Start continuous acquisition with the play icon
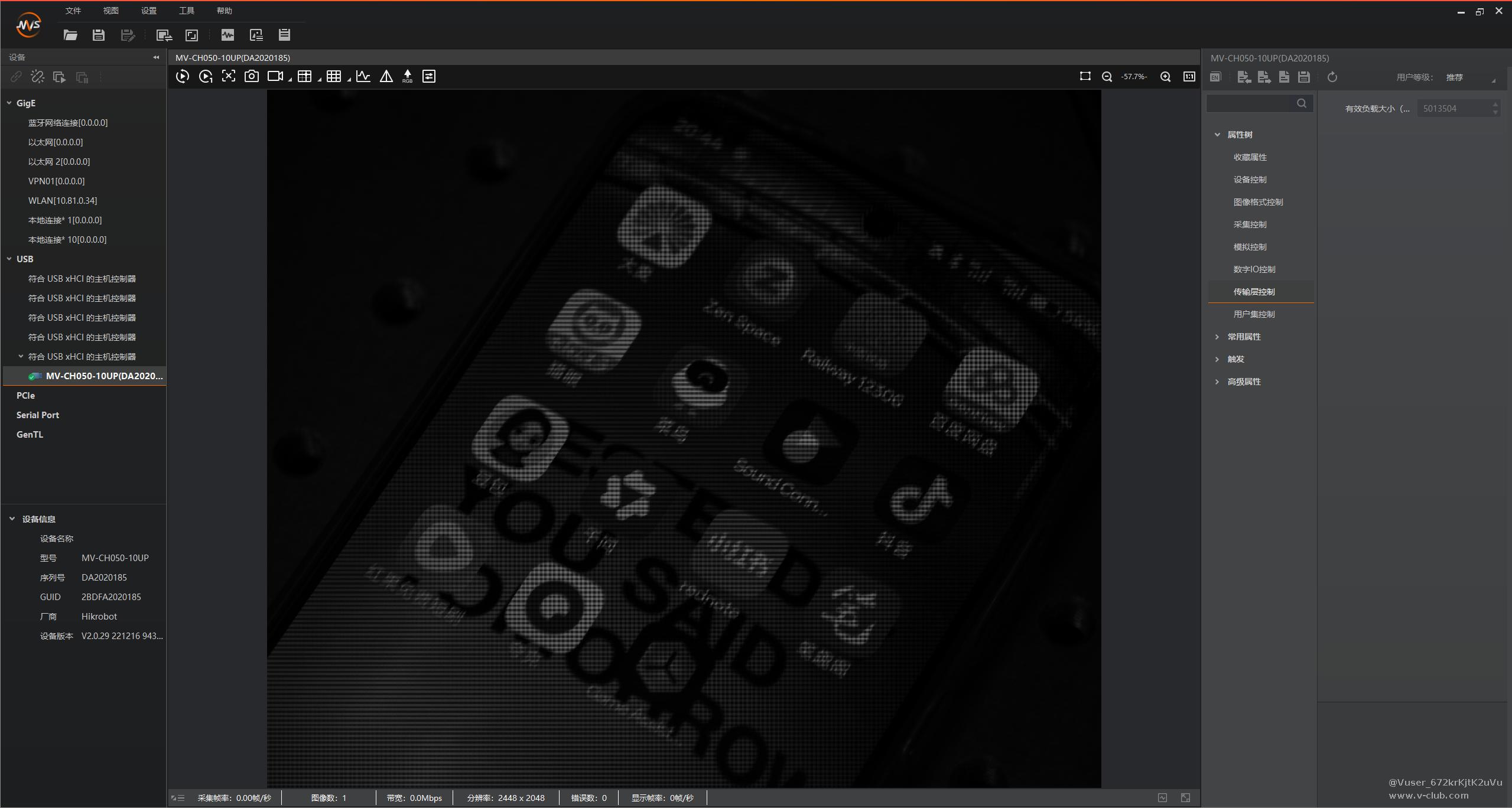This screenshot has width=1512, height=808. click(183, 76)
